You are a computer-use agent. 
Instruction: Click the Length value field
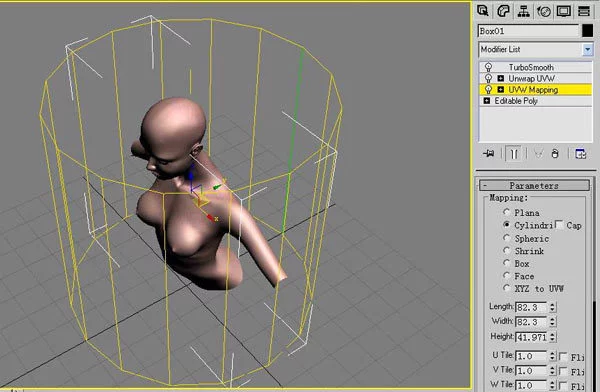click(532, 307)
